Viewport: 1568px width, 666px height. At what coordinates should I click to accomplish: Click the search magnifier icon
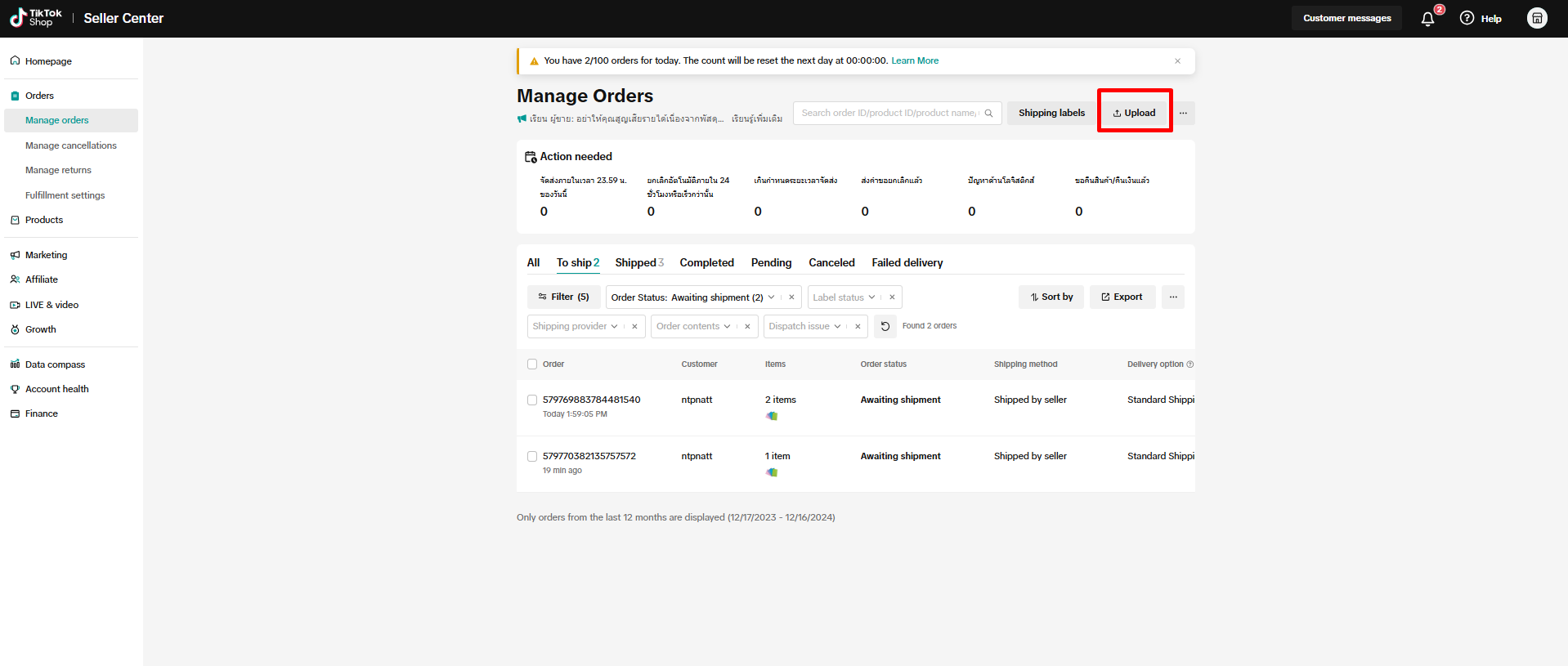pyautogui.click(x=988, y=114)
